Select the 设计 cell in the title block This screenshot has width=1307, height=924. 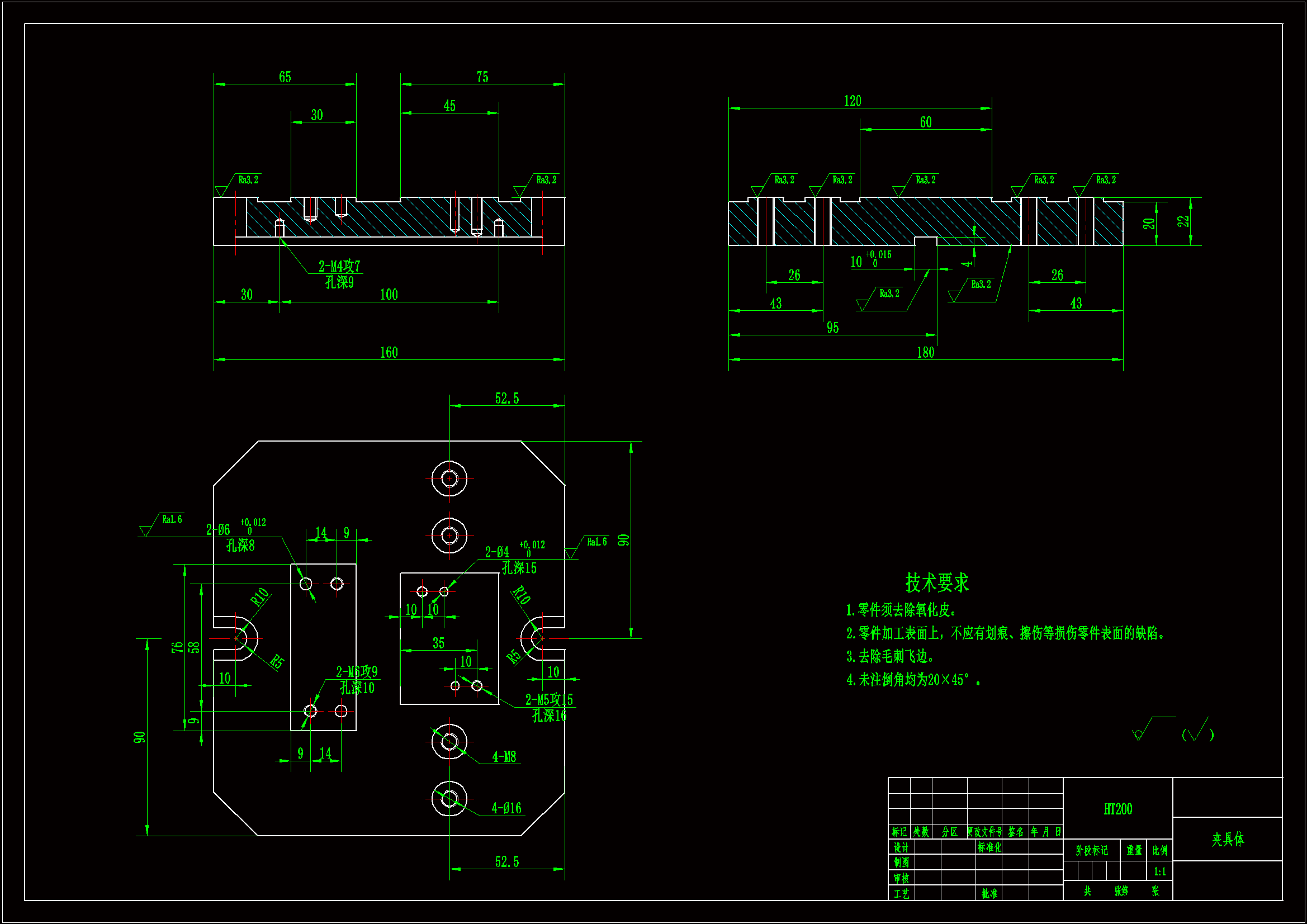[901, 848]
